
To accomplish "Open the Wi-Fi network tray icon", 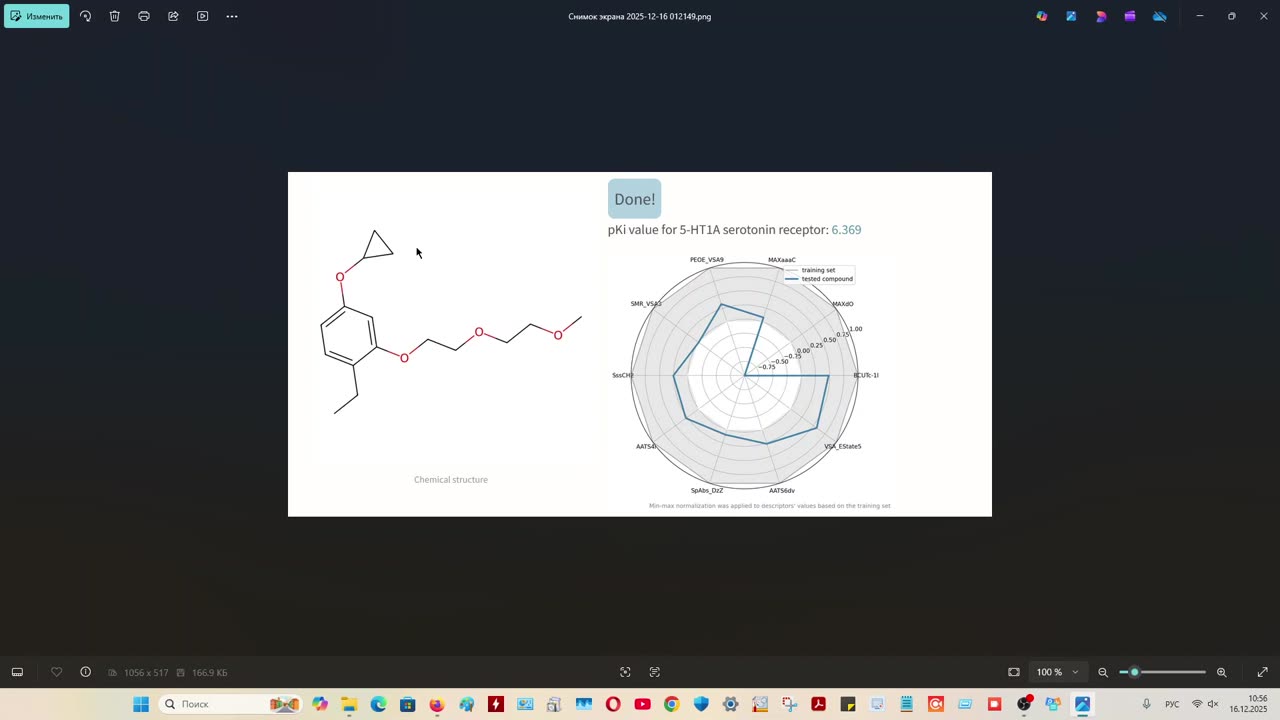I will 1197,704.
